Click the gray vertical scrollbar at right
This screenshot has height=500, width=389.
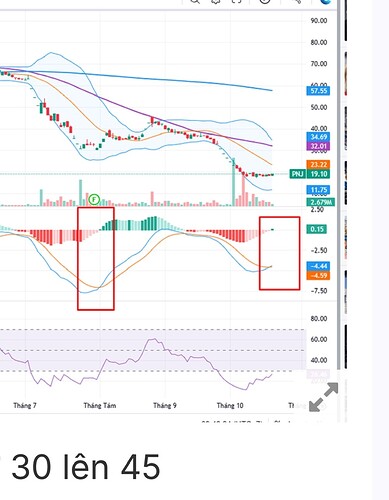[x=339, y=183]
